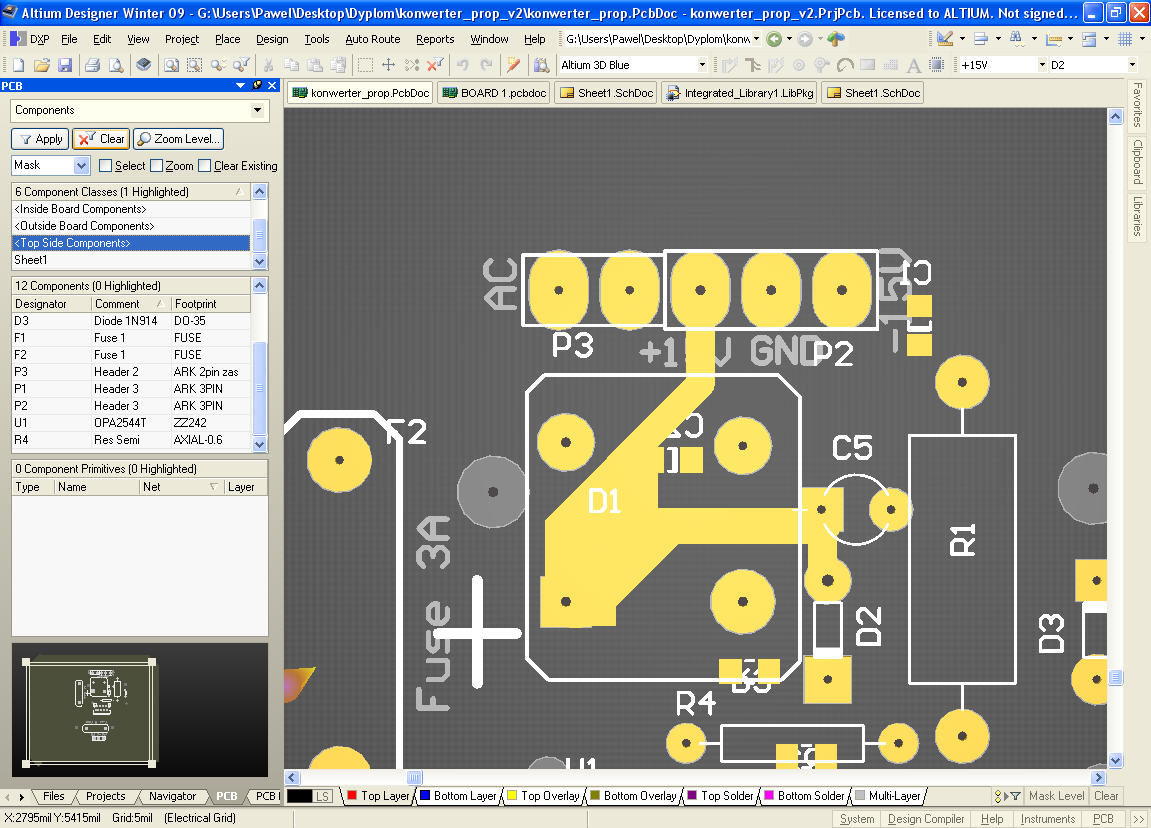Switch to the BOARD 1.pcbdoc document tab
This screenshot has width=1151, height=828.
tap(494, 93)
